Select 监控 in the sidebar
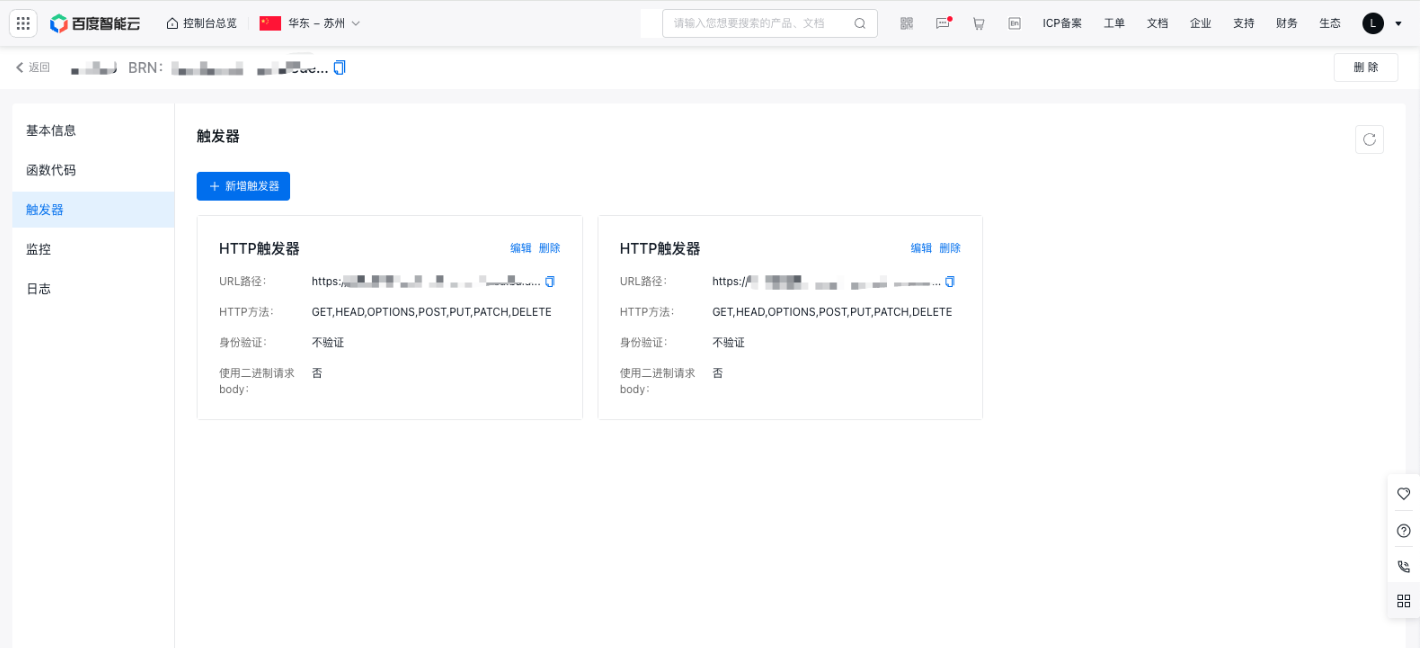The height and width of the screenshot is (648, 1420). click(93, 249)
